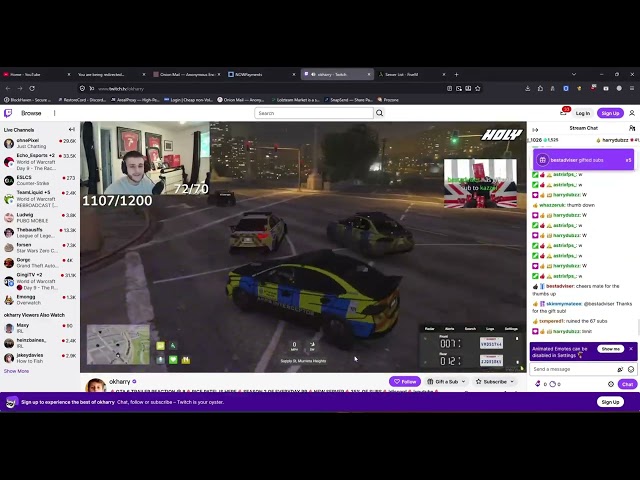Viewport: 640px width, 480px height.
Task: Open forsen channel in sidebar
Action: click(40, 248)
